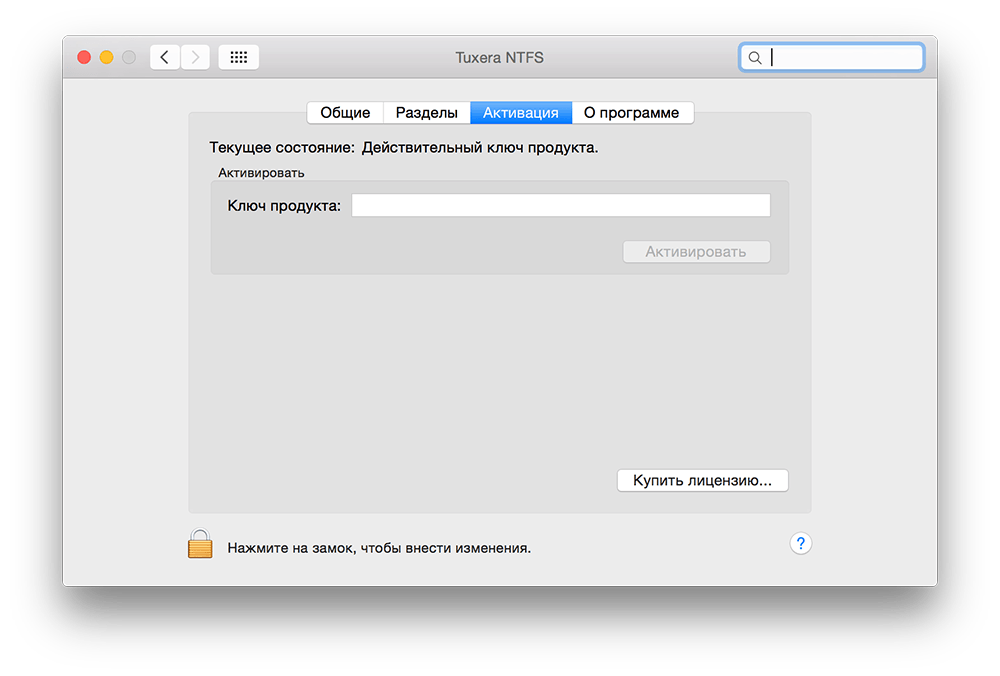Open help with the question mark button
This screenshot has height=676, width=1000.
pos(800,543)
